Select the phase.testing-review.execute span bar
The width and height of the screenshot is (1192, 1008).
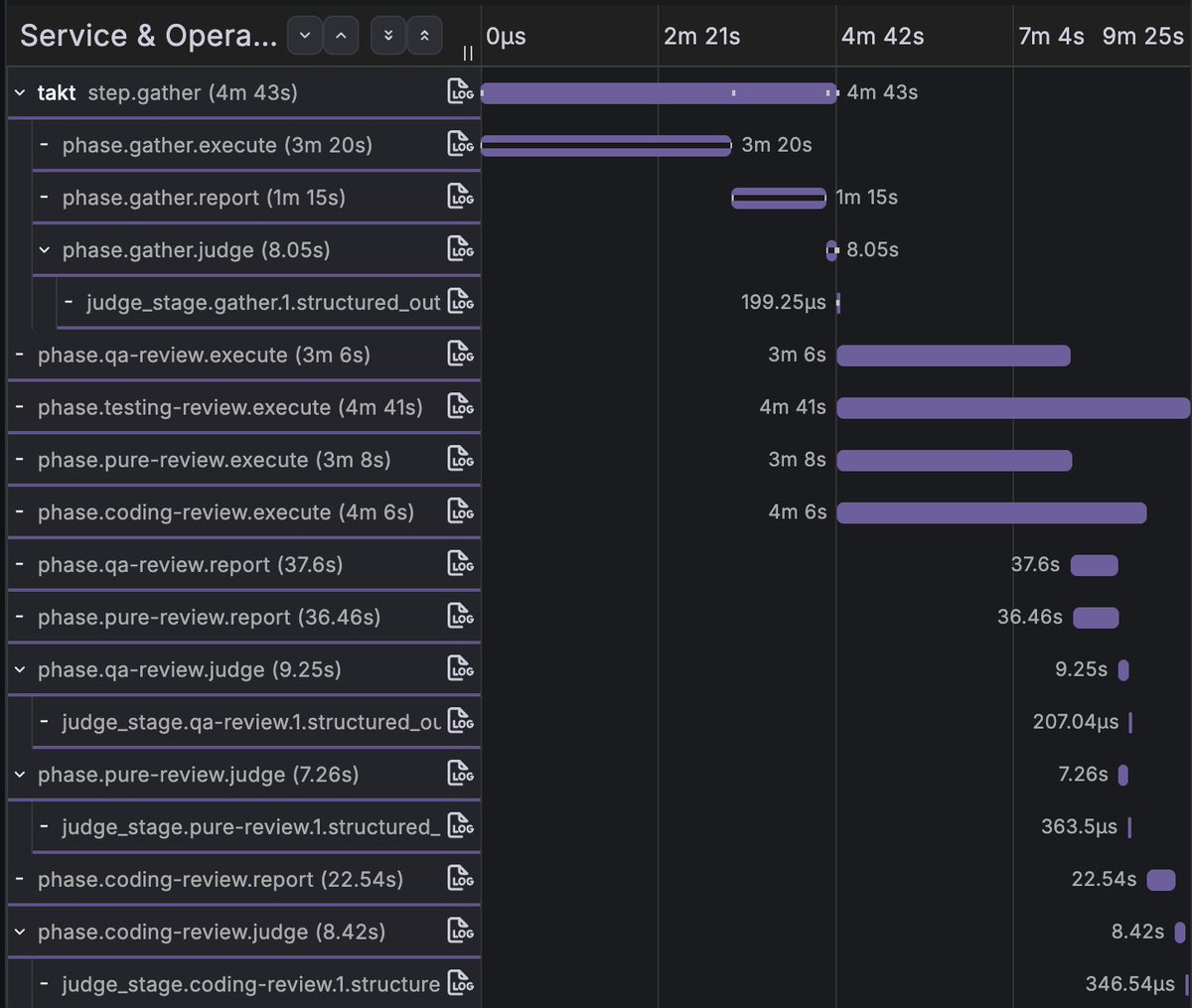click(1013, 407)
